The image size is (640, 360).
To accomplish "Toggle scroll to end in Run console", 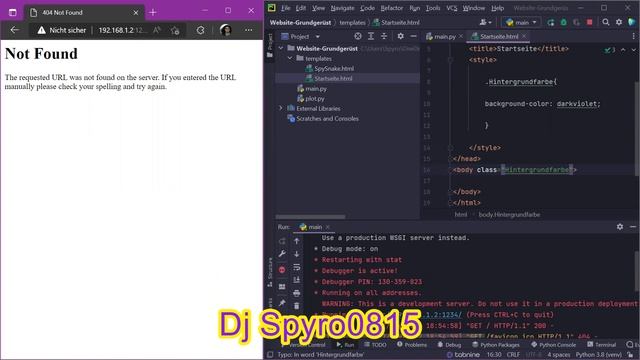I will pos(297,280).
